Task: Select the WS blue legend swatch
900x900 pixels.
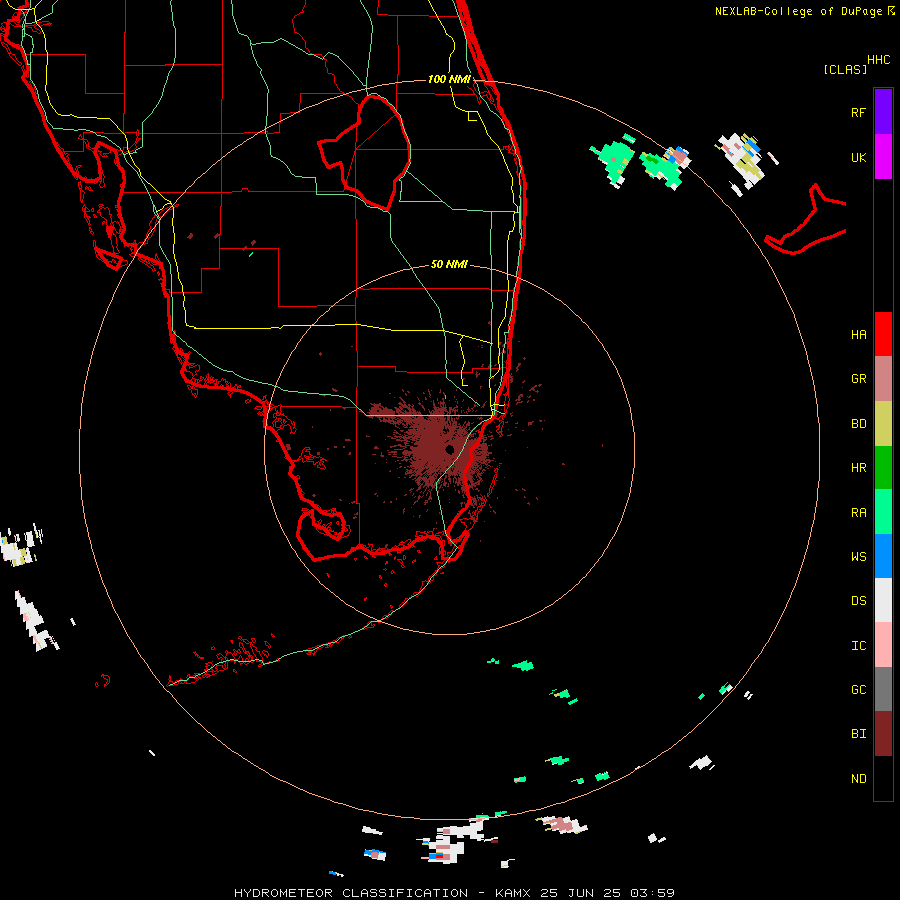Action: pos(883,556)
